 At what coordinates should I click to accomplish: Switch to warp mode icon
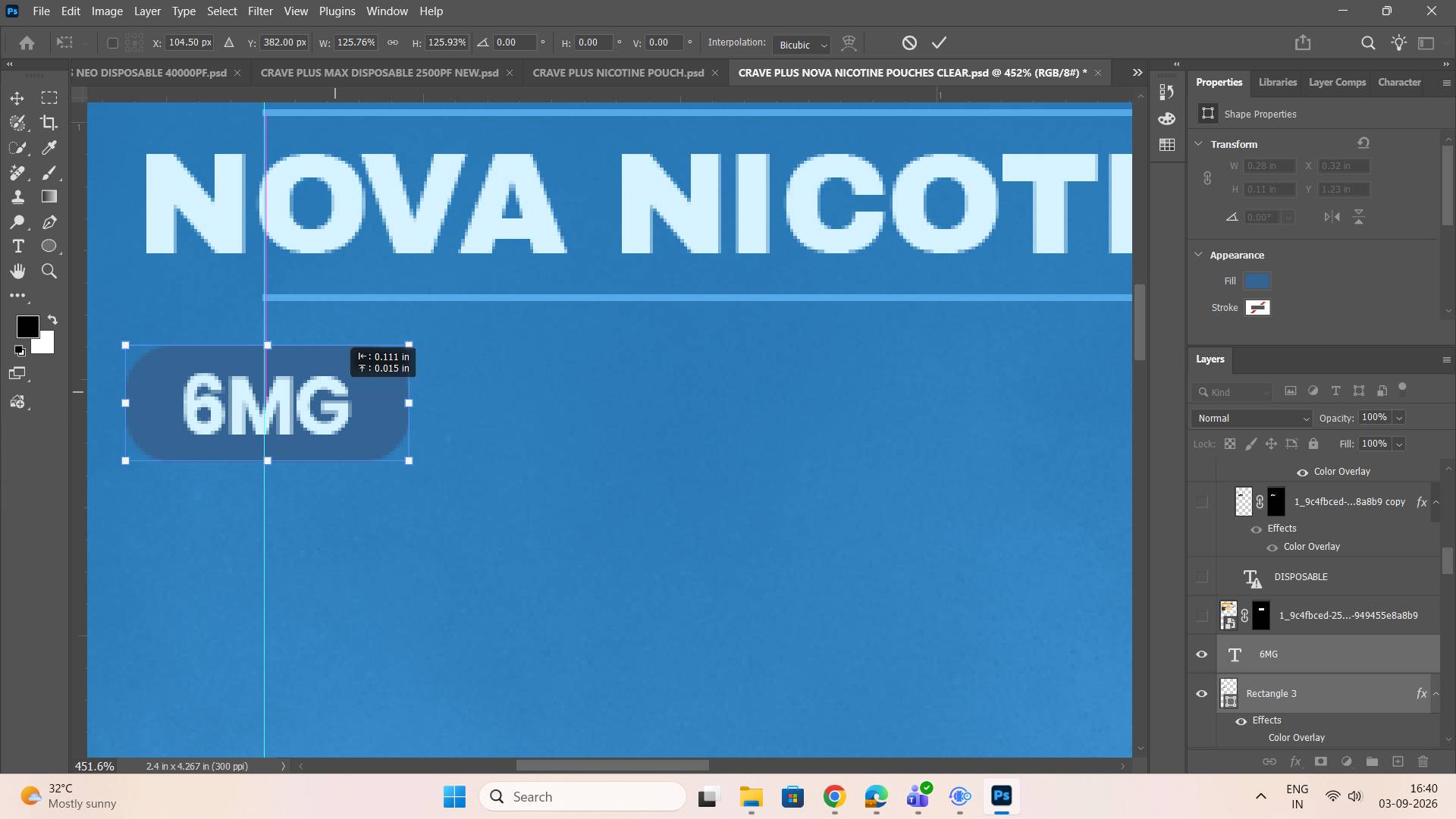(849, 43)
